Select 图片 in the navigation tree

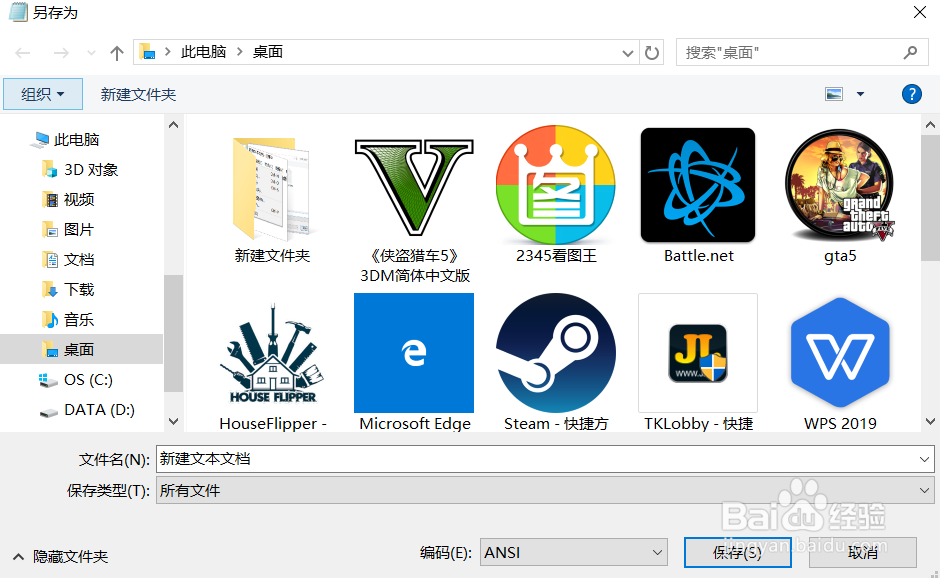point(79,230)
